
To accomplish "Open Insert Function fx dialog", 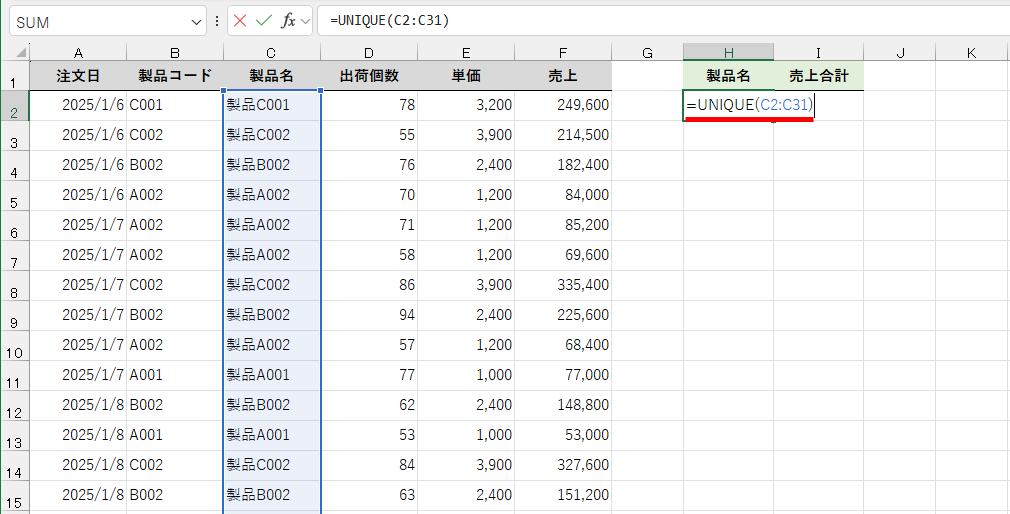I will (289, 21).
